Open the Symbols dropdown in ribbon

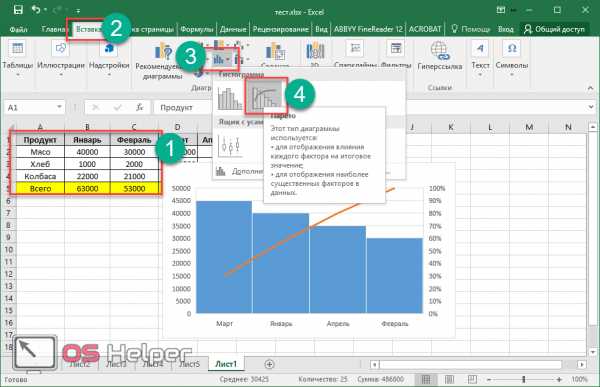[512, 59]
